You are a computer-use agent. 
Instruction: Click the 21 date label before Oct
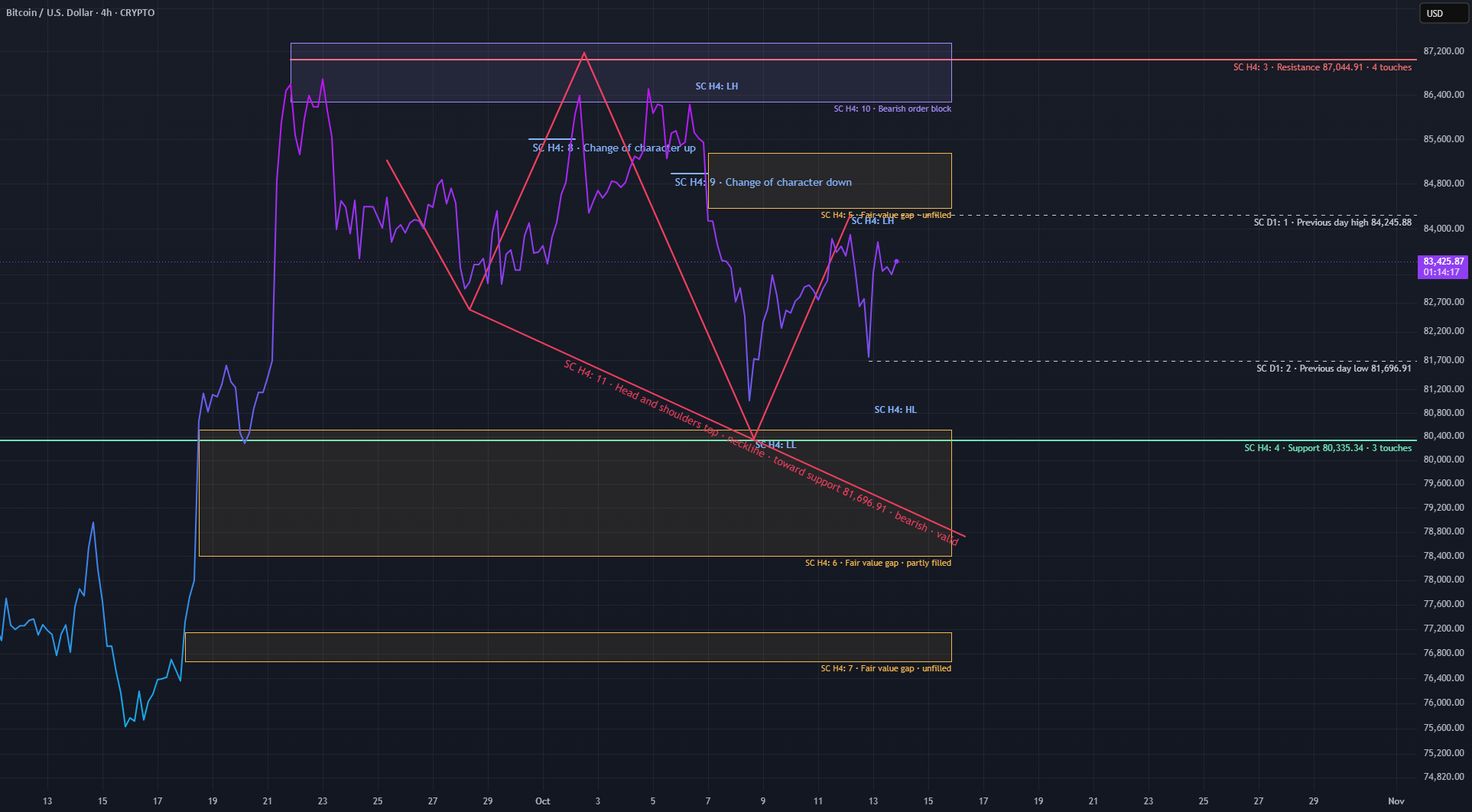(267, 801)
